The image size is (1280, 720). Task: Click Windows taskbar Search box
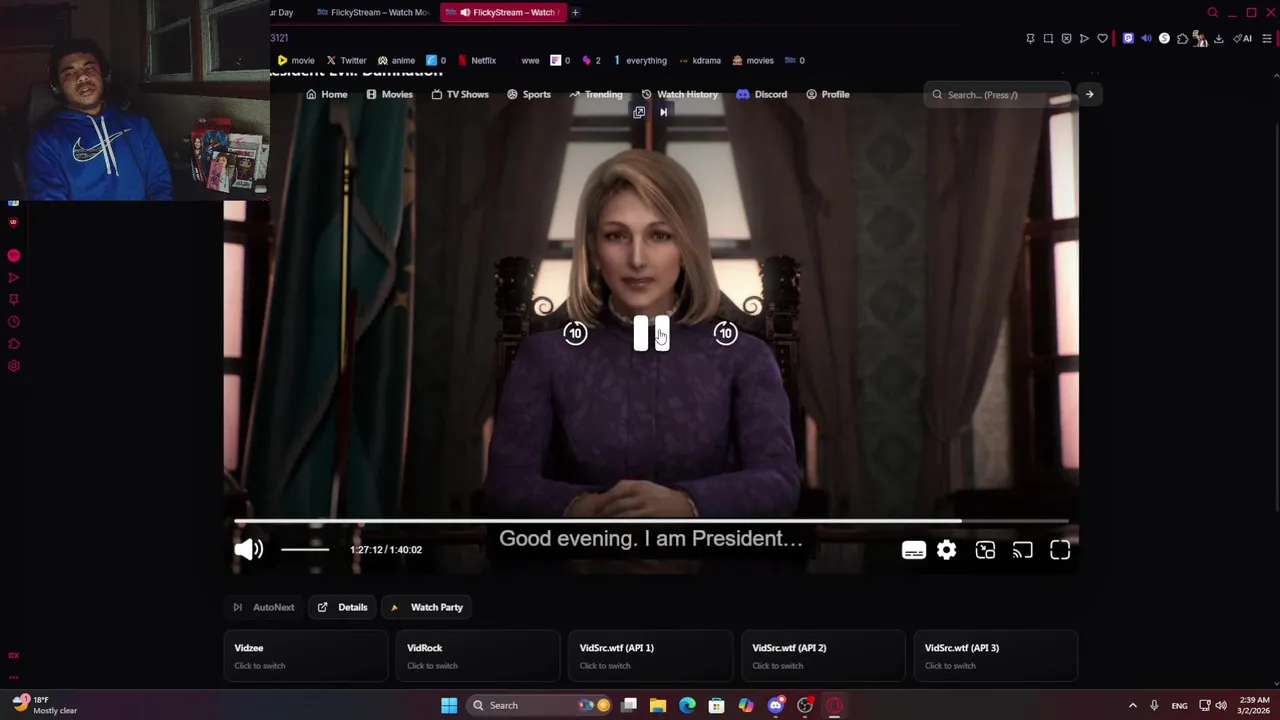540,705
